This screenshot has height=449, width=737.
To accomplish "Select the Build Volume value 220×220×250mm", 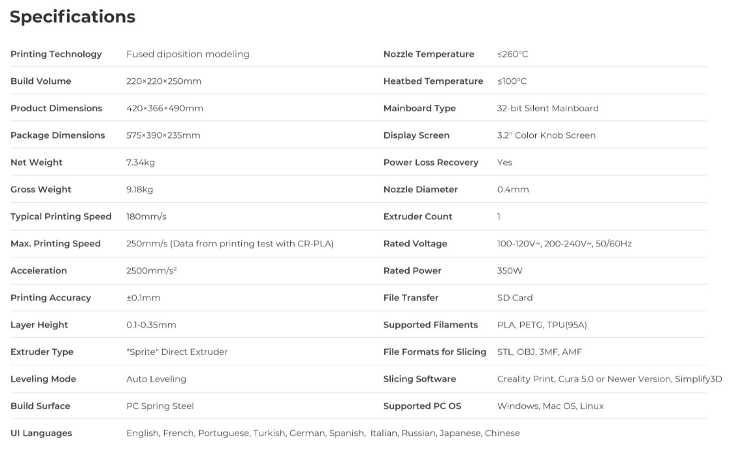I will 162,81.
